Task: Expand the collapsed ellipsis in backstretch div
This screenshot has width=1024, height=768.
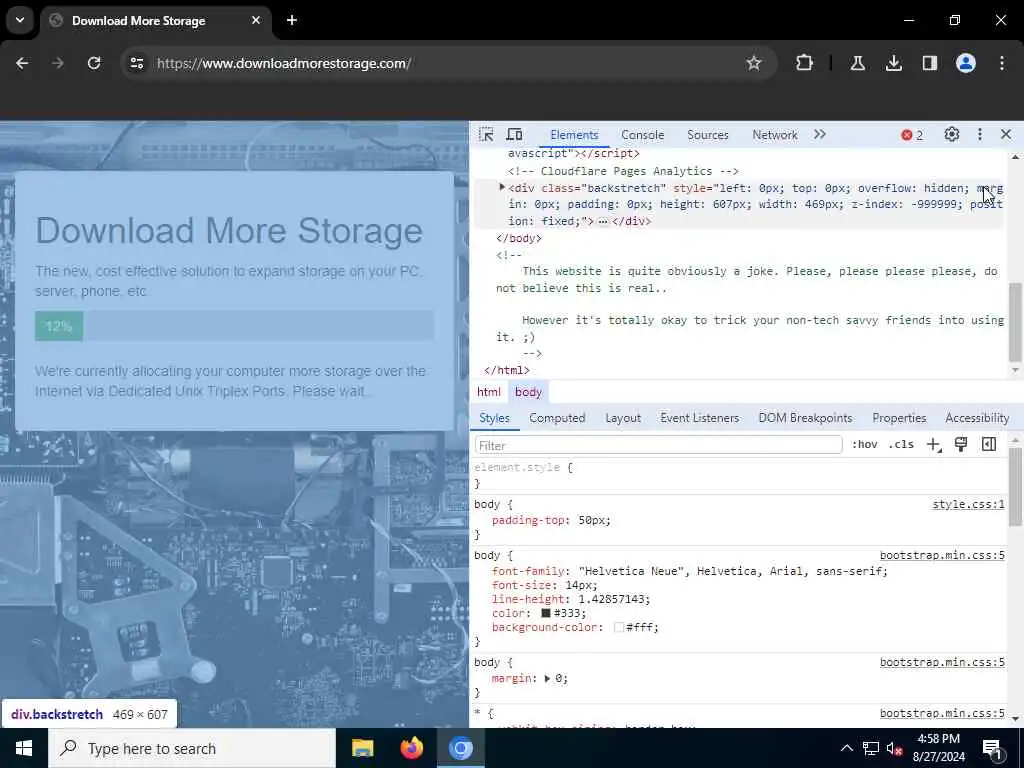Action: [603, 221]
